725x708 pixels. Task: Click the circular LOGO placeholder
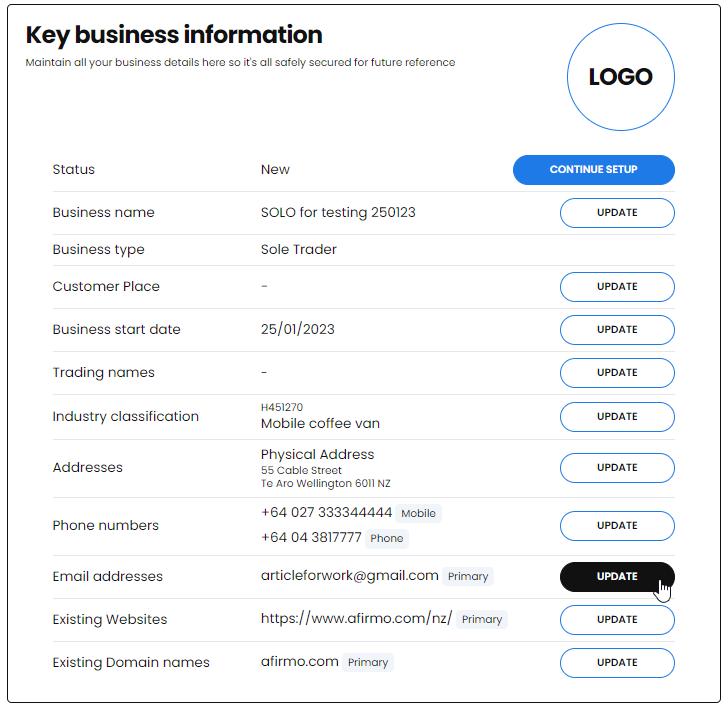[621, 77]
